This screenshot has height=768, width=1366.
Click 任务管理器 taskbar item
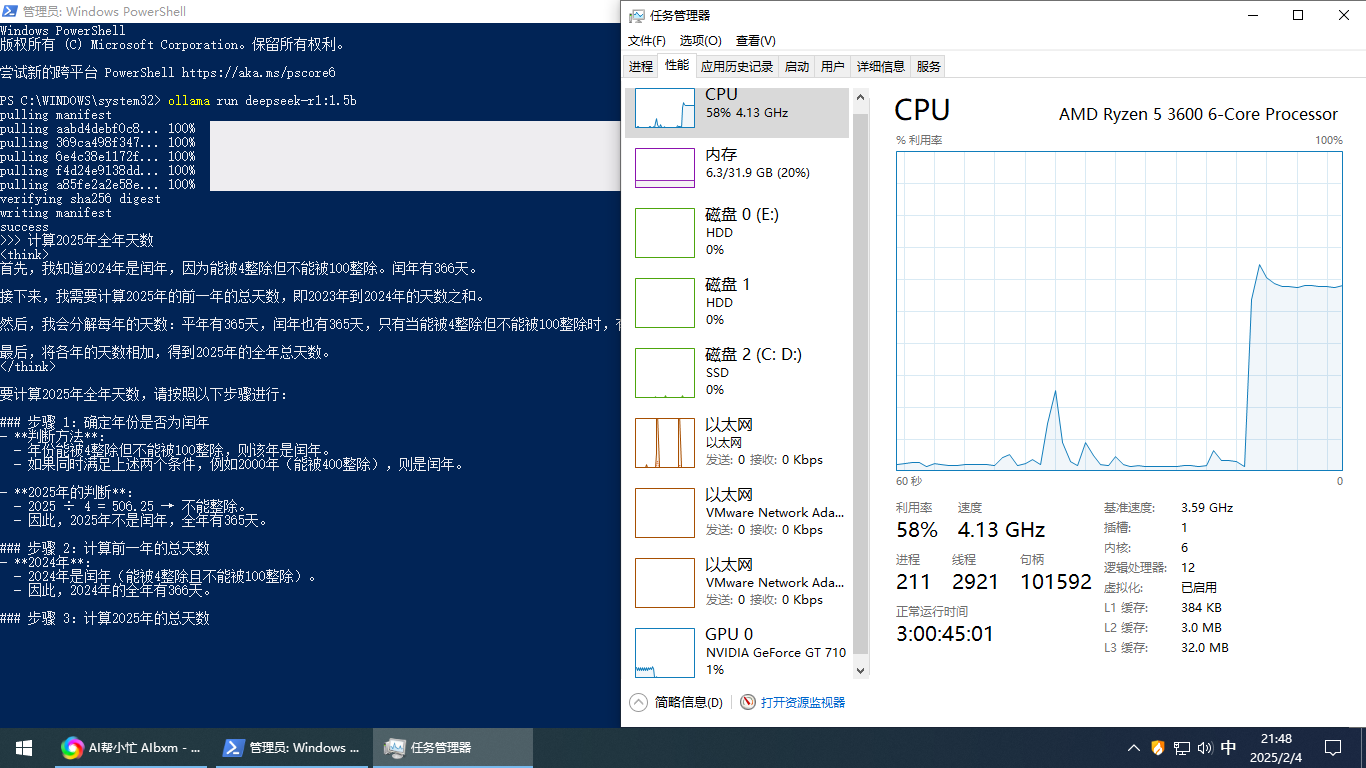tap(453, 747)
